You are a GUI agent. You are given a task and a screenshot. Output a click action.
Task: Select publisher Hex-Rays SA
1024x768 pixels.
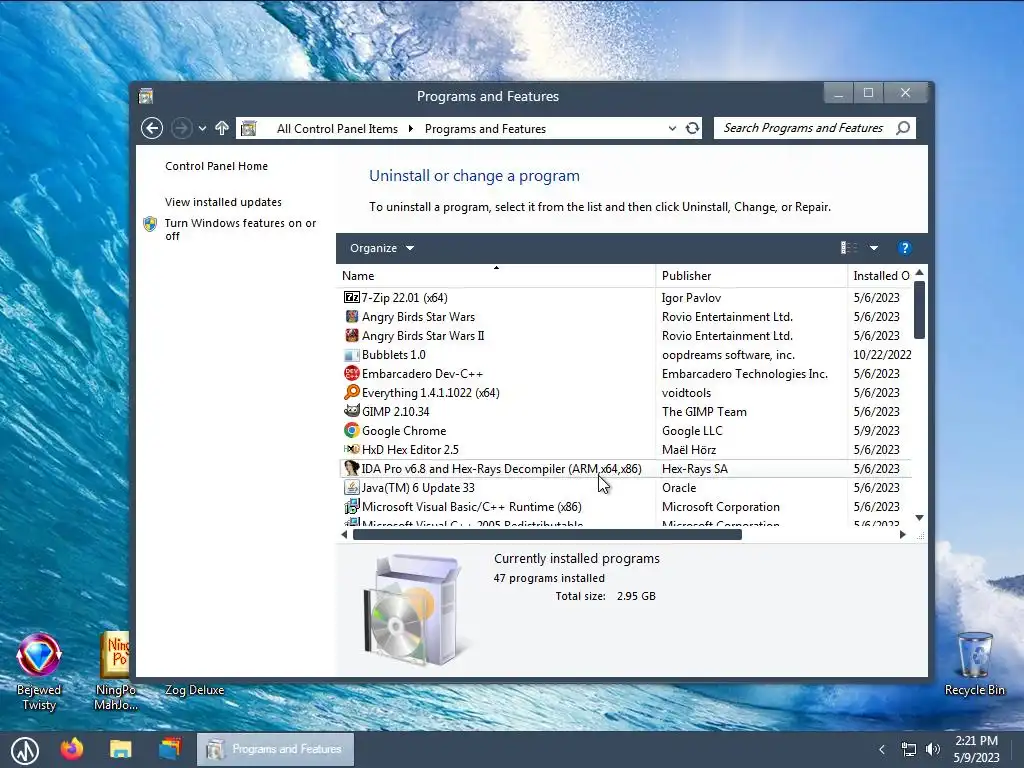pyautogui.click(x=694, y=469)
